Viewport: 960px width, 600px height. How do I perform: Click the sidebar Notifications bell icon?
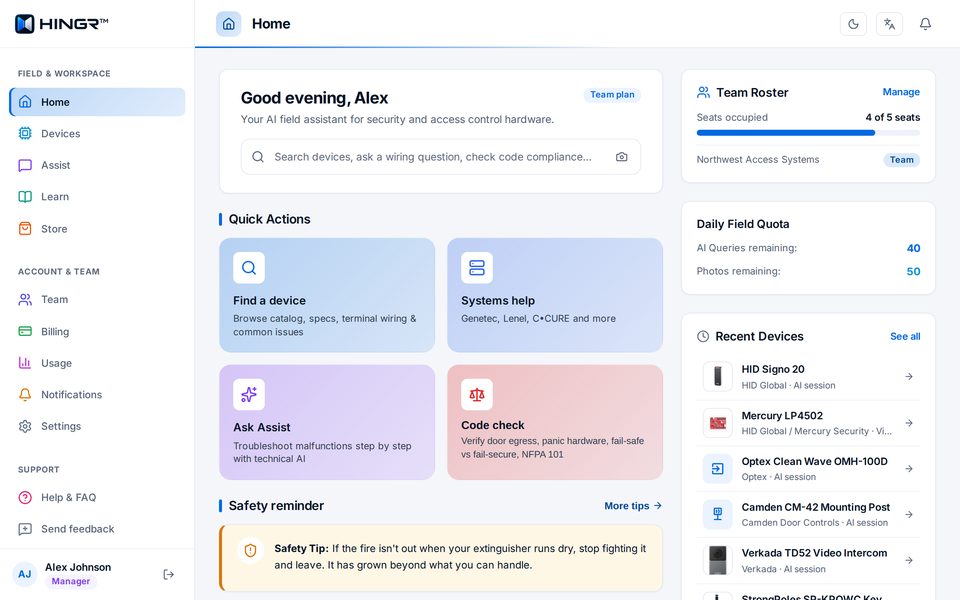tap(25, 394)
